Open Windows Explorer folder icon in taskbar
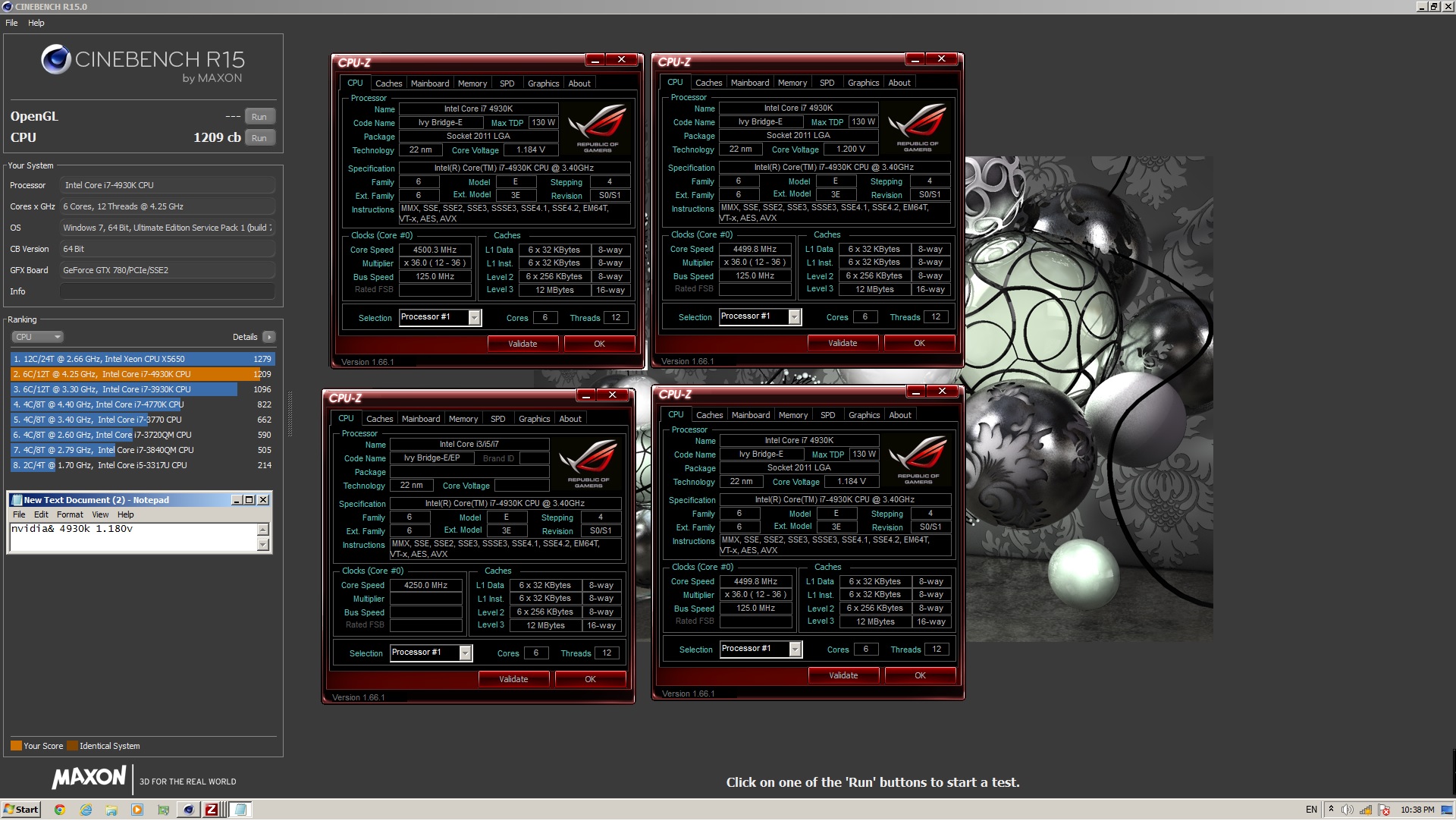The image size is (1456, 821). [111, 810]
